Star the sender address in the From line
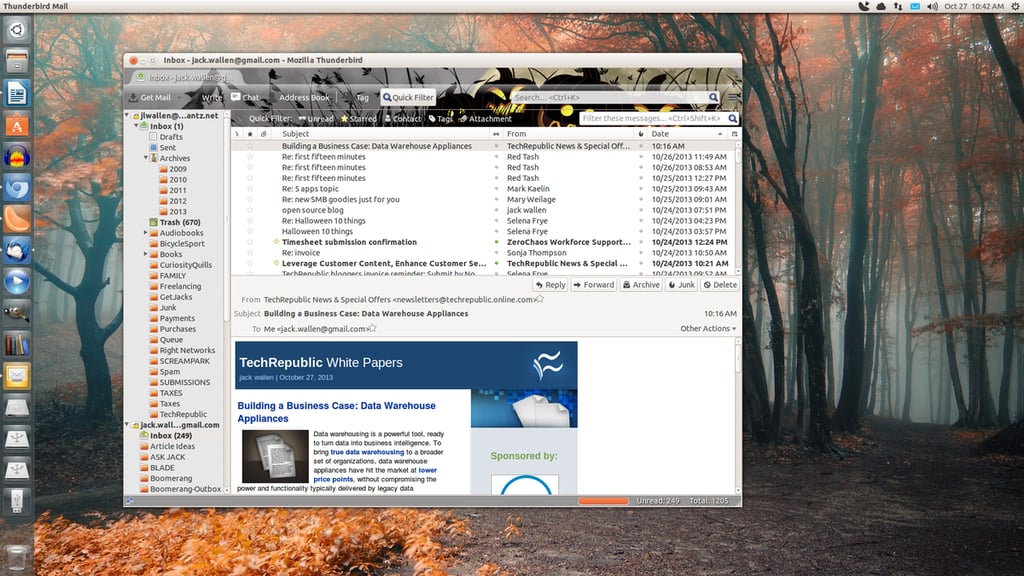1024x576 pixels. coord(540,299)
